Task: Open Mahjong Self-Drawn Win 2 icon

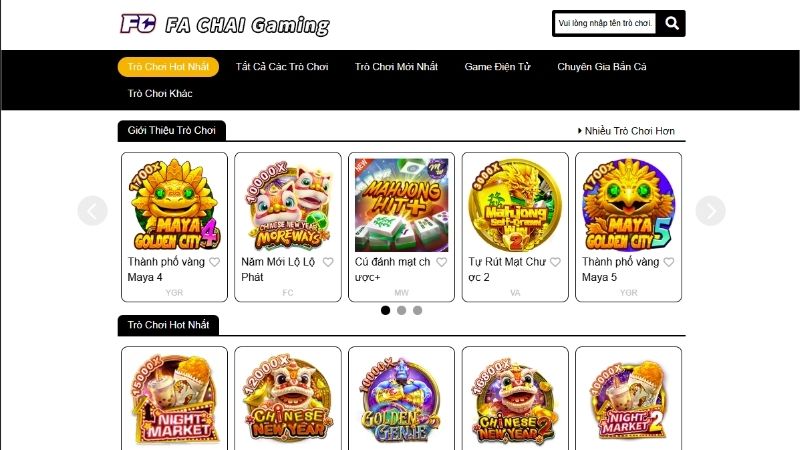Action: tap(515, 205)
